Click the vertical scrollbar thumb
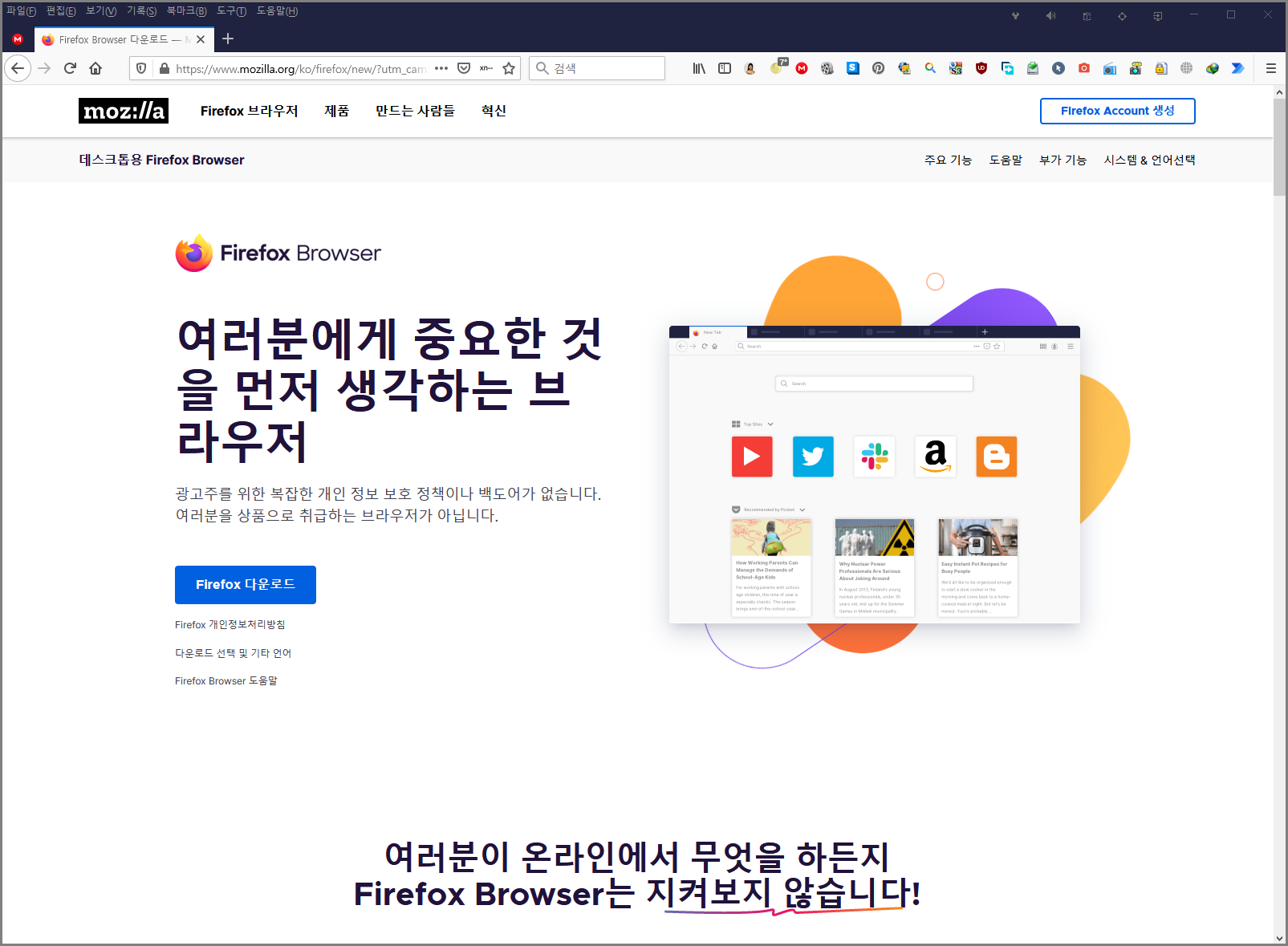This screenshot has width=1288, height=946. coord(1280,147)
